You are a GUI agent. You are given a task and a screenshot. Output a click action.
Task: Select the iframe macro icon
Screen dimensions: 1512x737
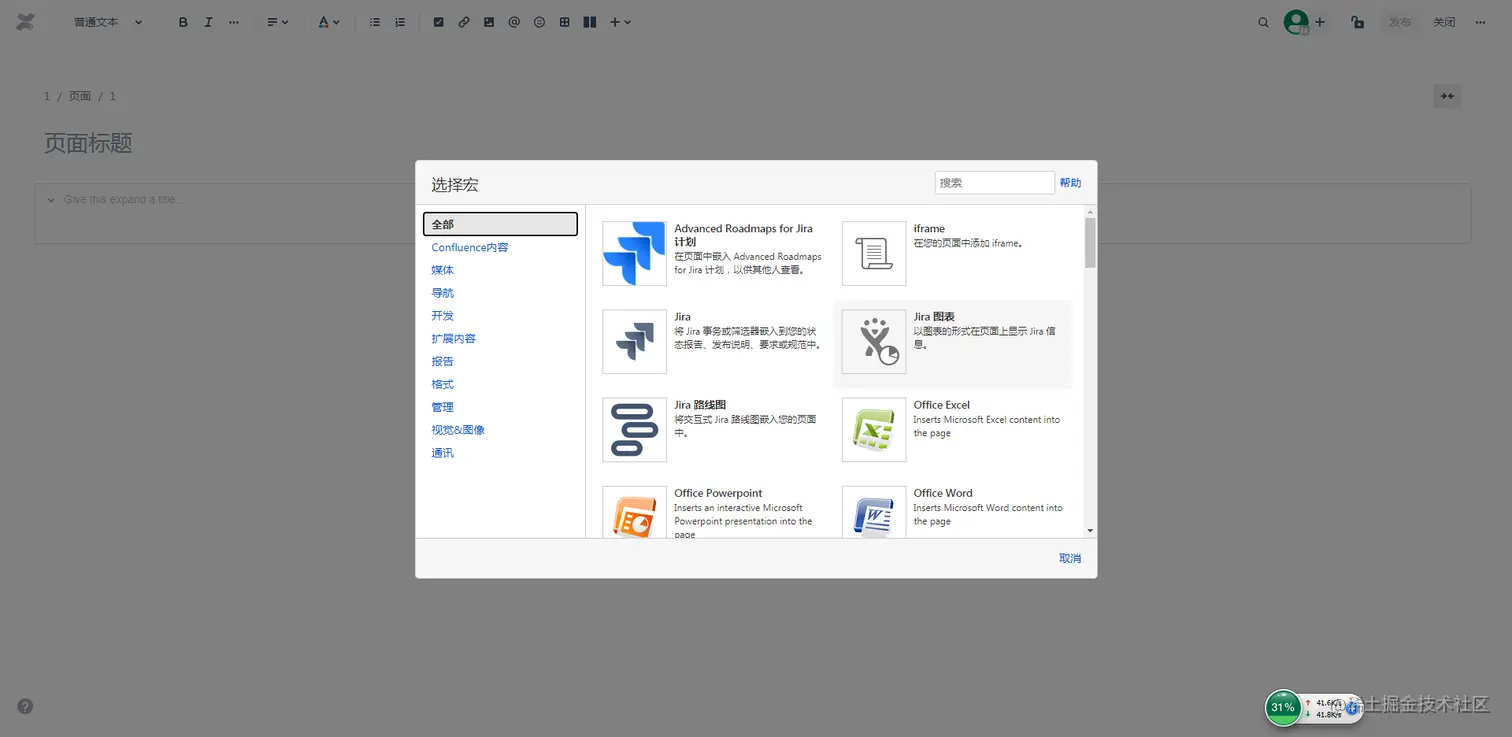(x=874, y=253)
